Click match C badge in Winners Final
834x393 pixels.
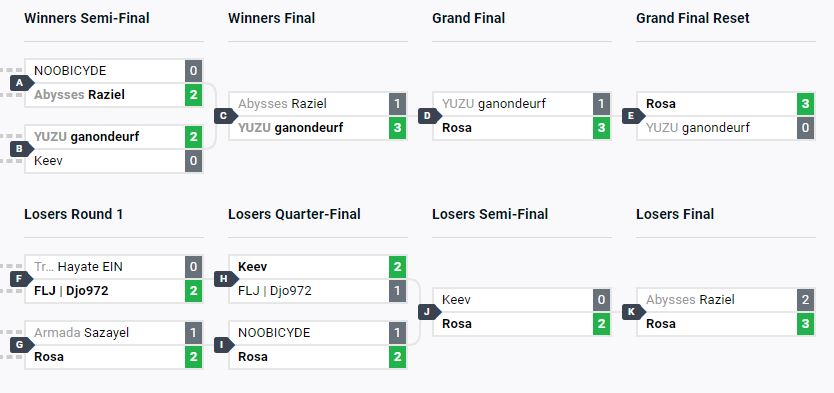point(226,116)
